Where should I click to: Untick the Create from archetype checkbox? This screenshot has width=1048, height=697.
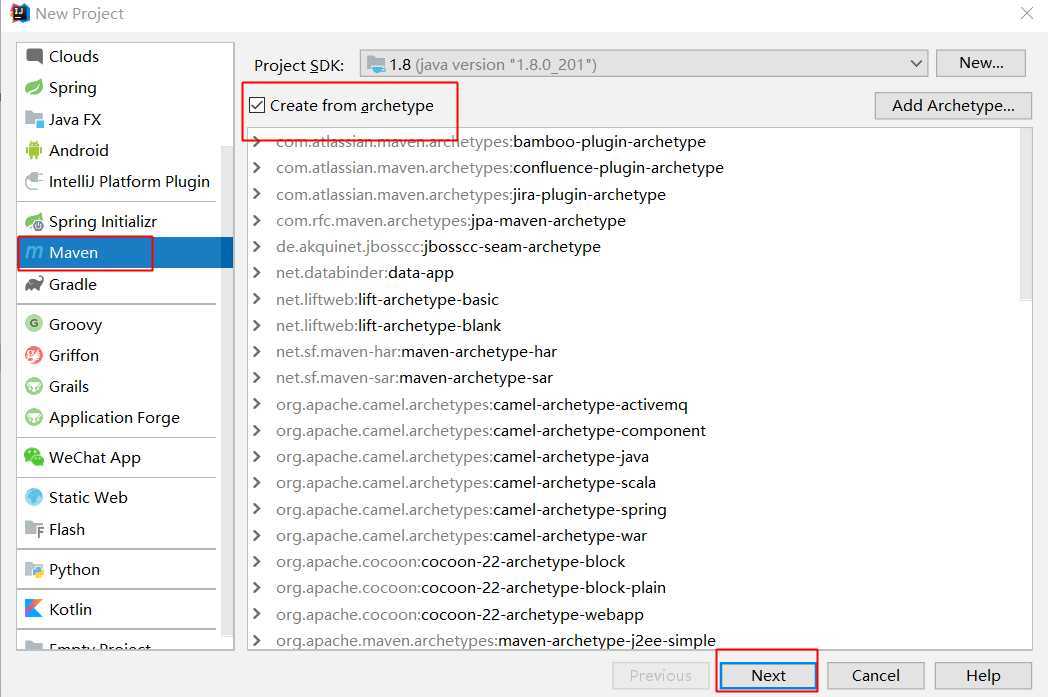tap(257, 106)
